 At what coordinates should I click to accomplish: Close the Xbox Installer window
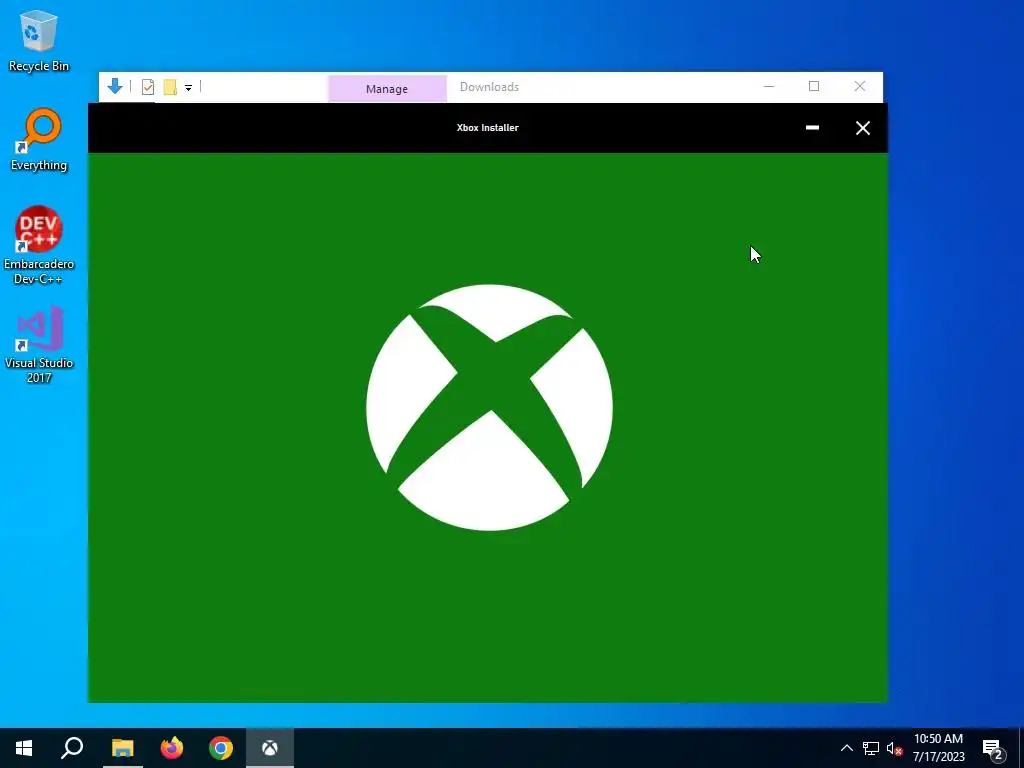pos(863,128)
